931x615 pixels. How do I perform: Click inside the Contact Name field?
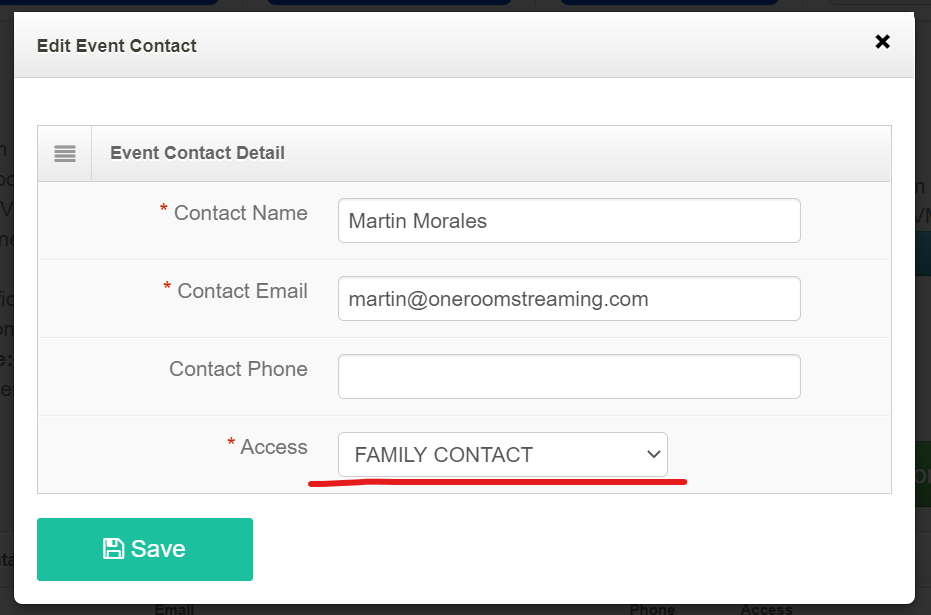point(568,220)
